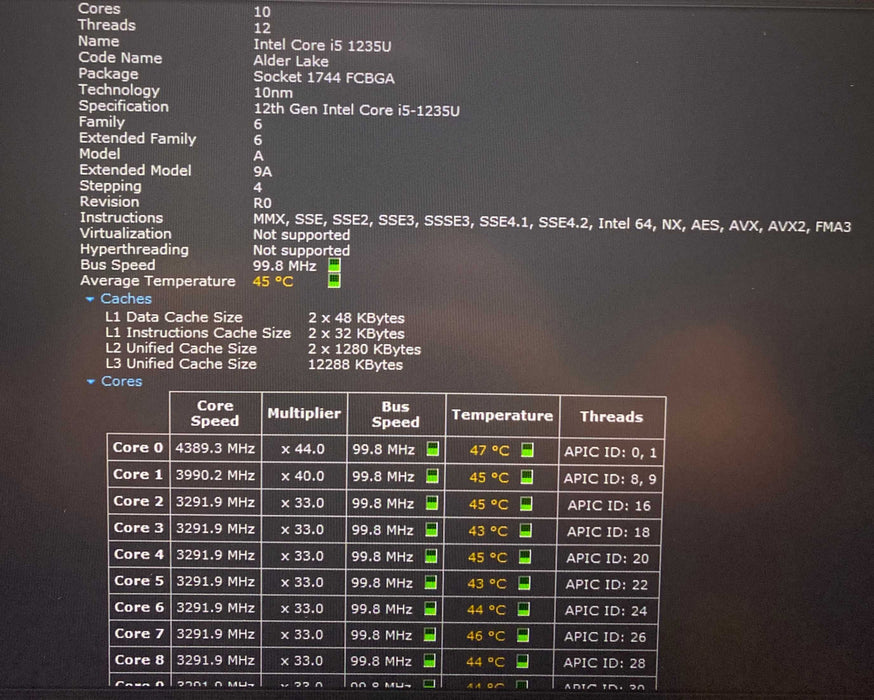
Task: Click the L1 Instructions Cache Size row
Action: click(255, 333)
